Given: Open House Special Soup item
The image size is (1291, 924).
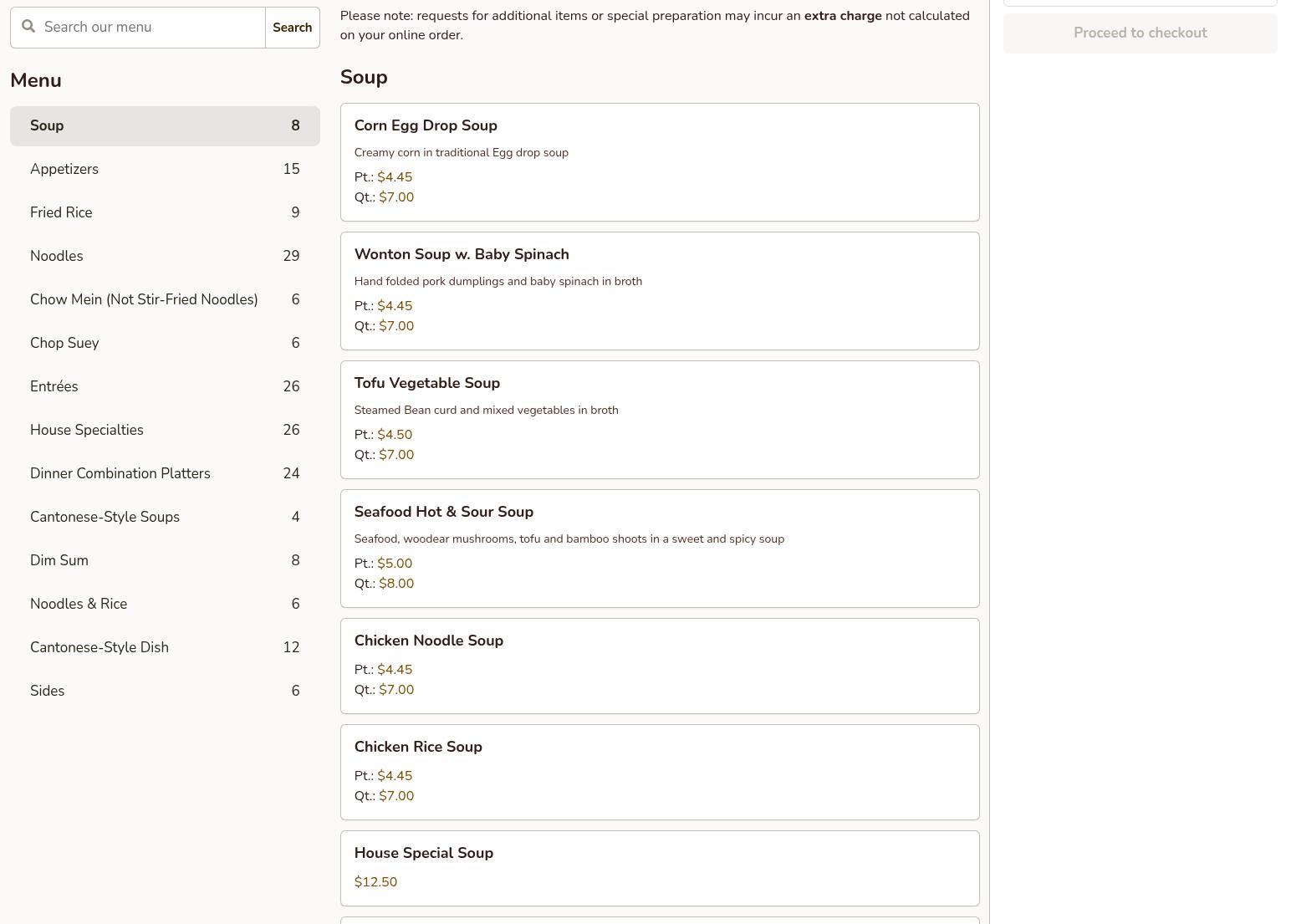Looking at the screenshot, I should [x=659, y=868].
